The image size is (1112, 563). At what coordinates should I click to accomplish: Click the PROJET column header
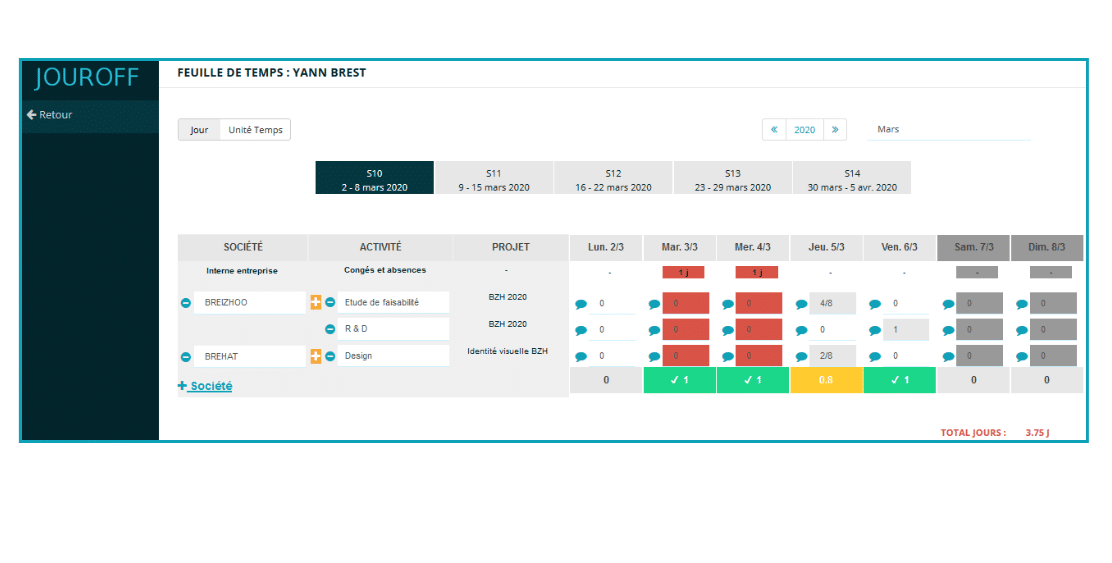511,247
